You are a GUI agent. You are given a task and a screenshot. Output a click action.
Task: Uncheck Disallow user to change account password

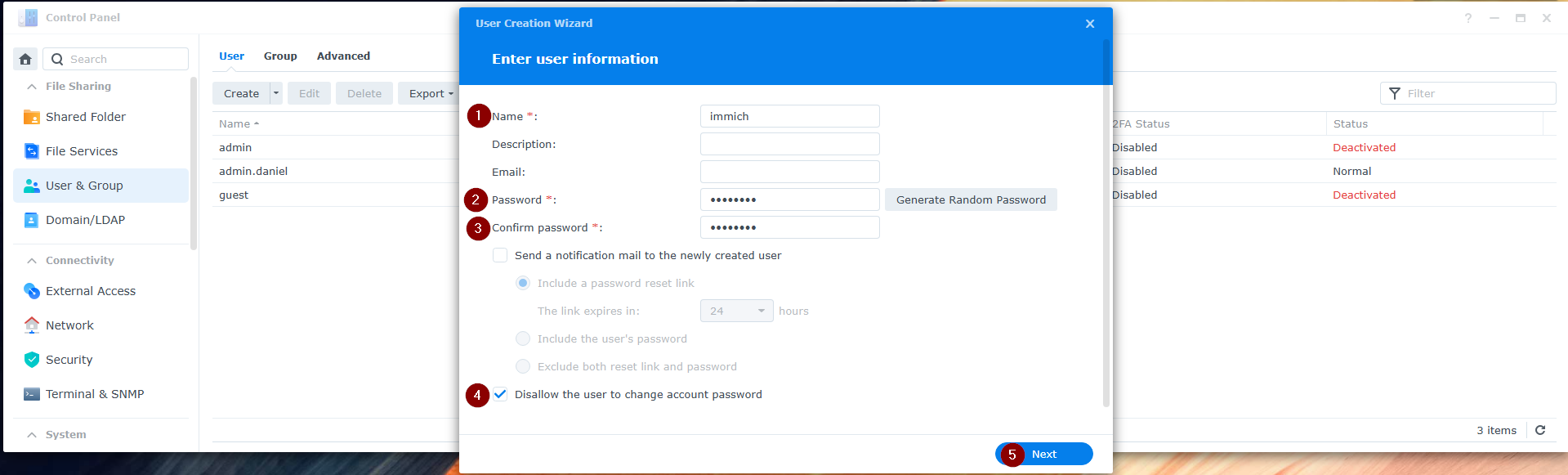(500, 394)
